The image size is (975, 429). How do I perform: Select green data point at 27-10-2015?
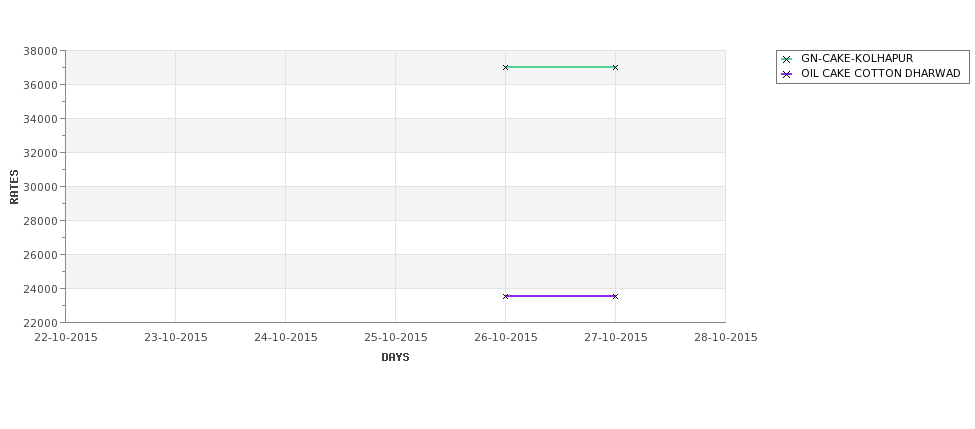(616, 67)
